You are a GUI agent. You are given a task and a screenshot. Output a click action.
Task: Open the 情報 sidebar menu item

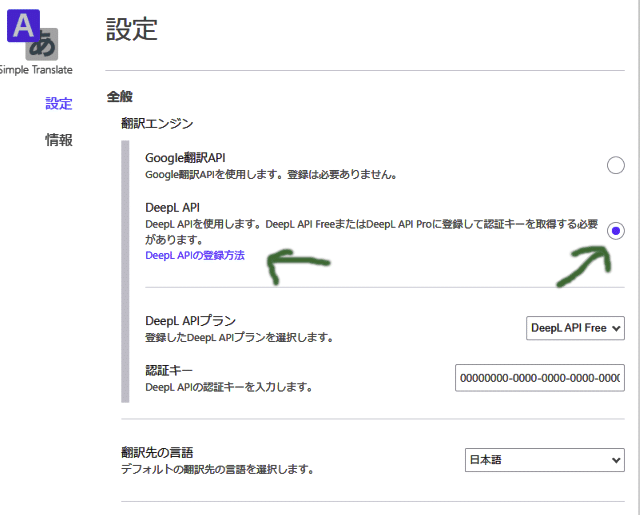[59, 140]
